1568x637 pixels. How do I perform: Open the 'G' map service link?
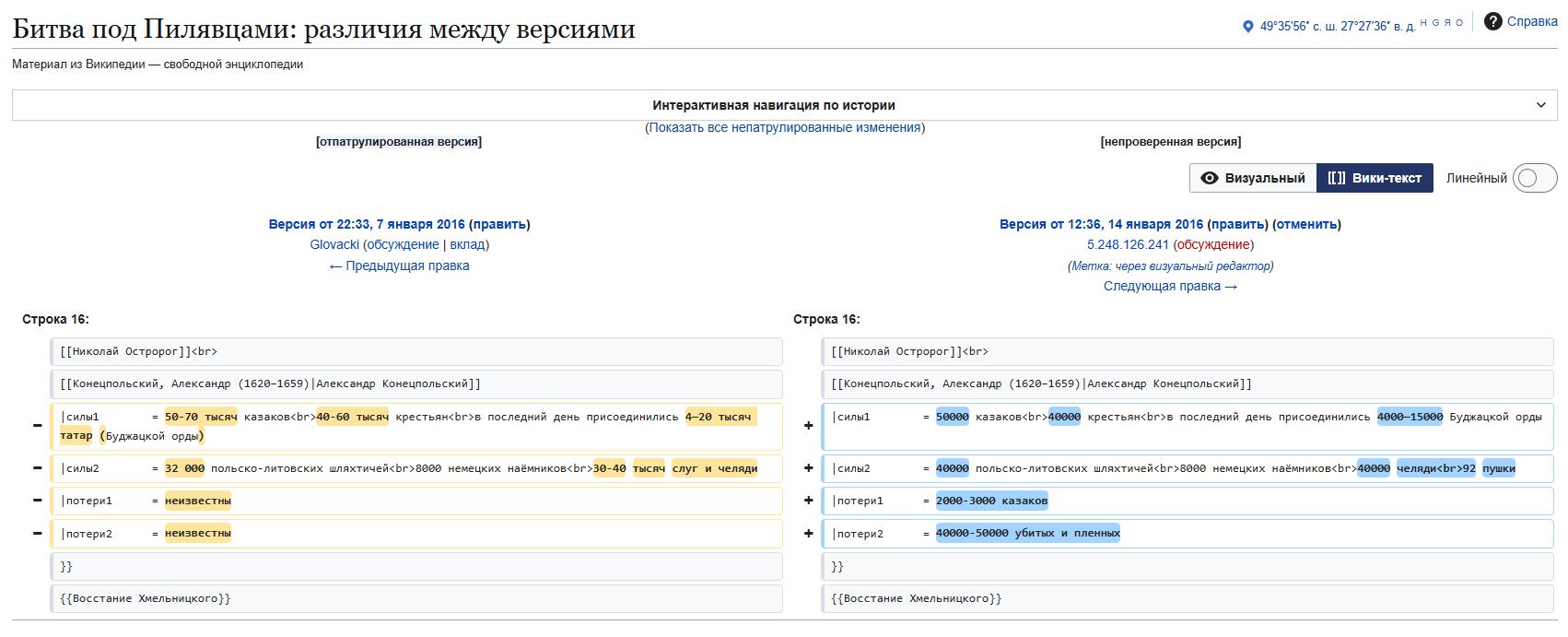[1435, 22]
